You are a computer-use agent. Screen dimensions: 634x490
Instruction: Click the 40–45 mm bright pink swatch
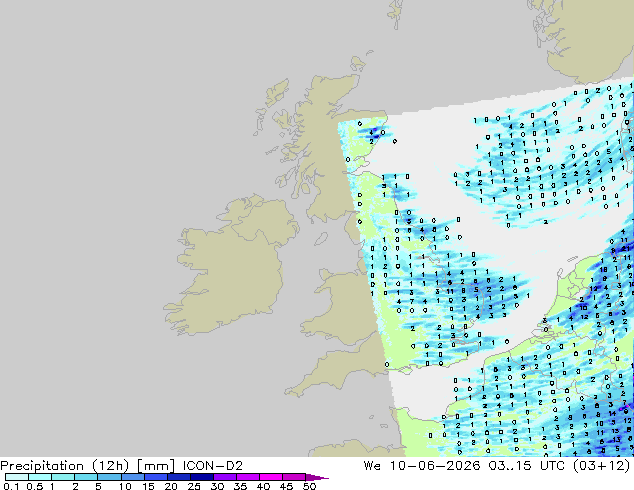coord(271,477)
